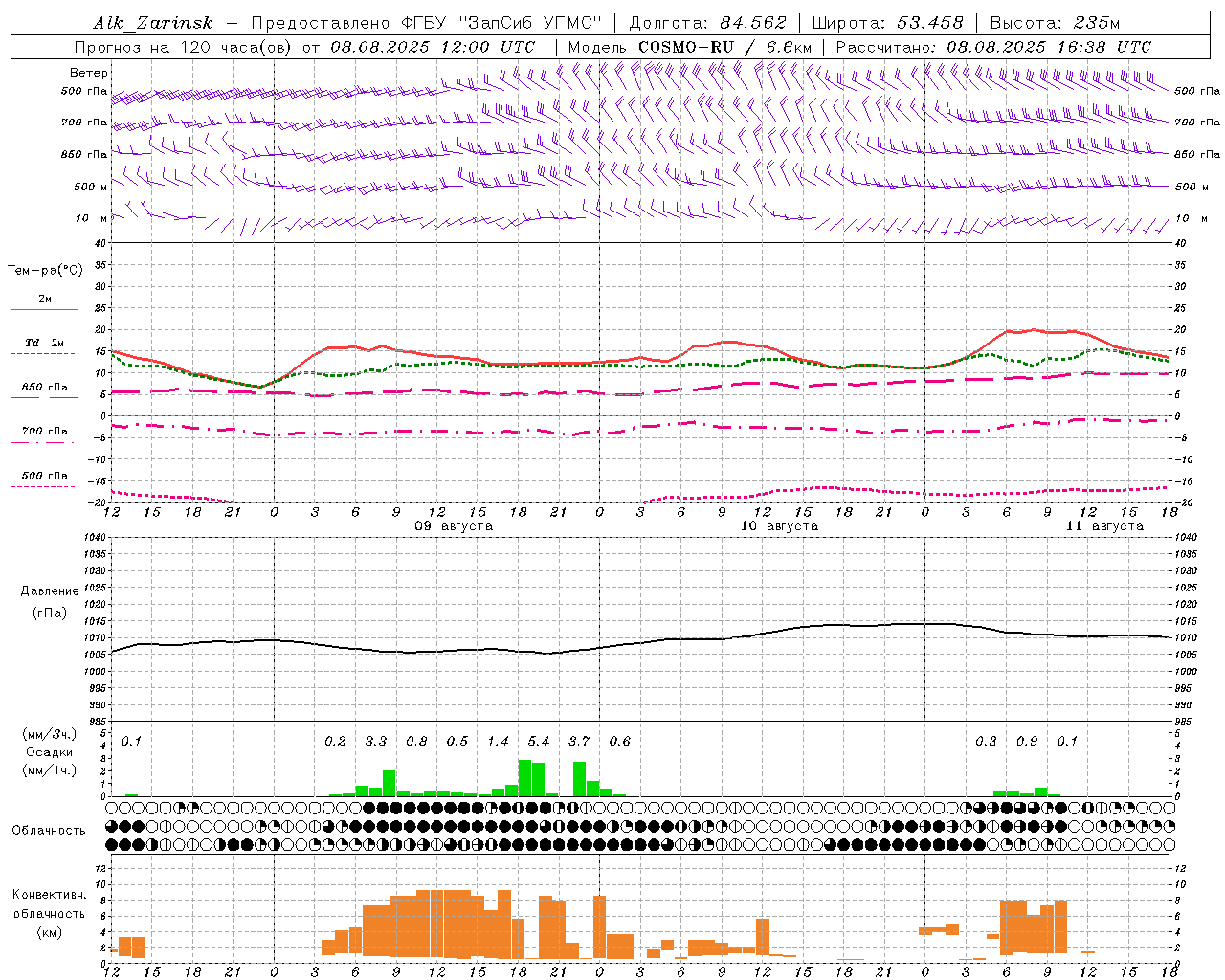Click the Alk_Zarinsk station title
The image size is (1225, 980).
(x=153, y=24)
